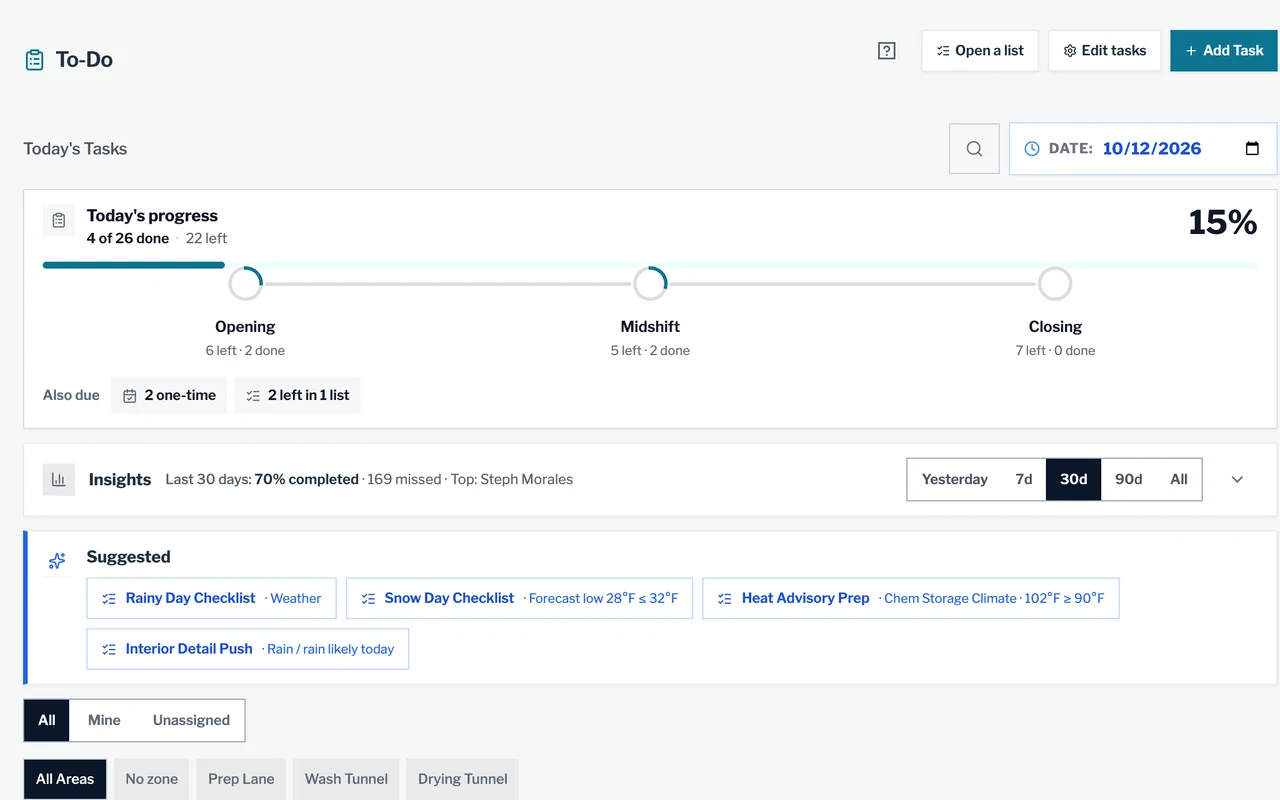Click the clock icon beside DATE label
This screenshot has width=1280, height=800.
point(1032,149)
